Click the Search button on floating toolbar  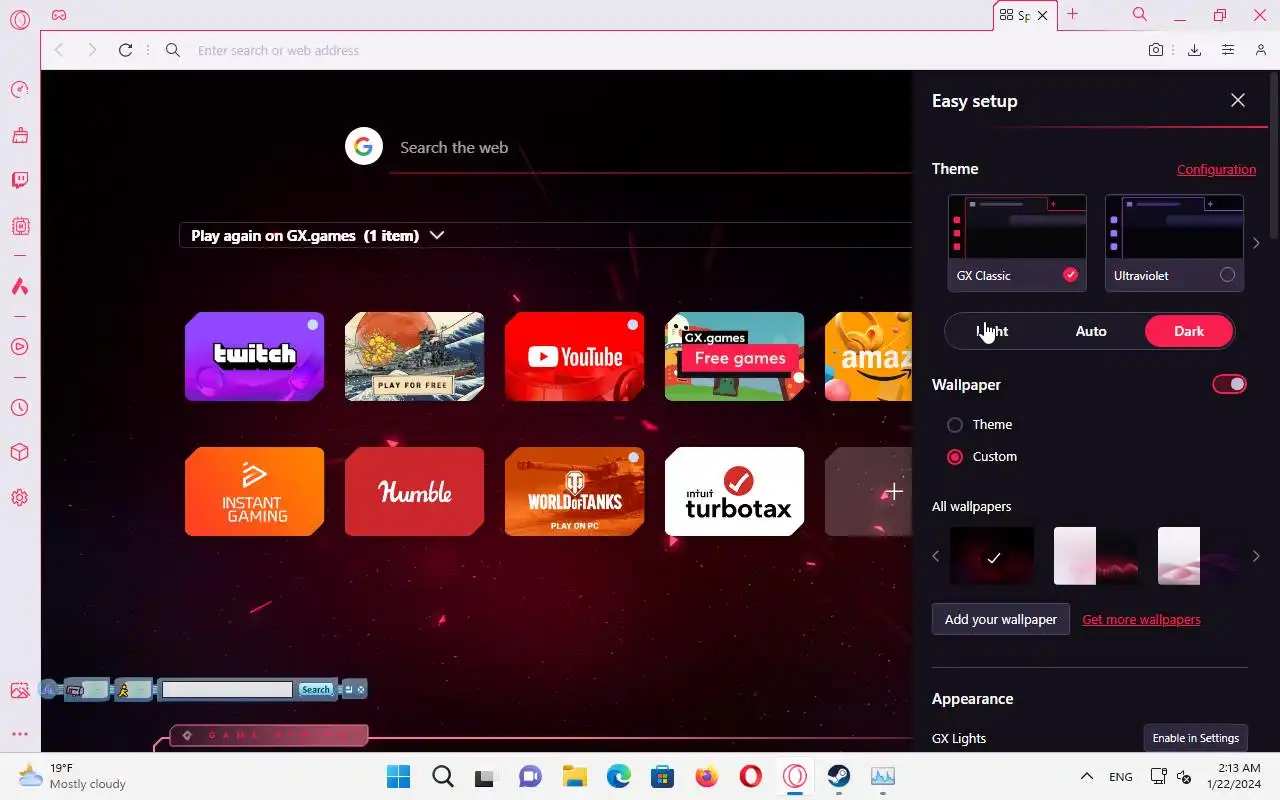pos(316,689)
